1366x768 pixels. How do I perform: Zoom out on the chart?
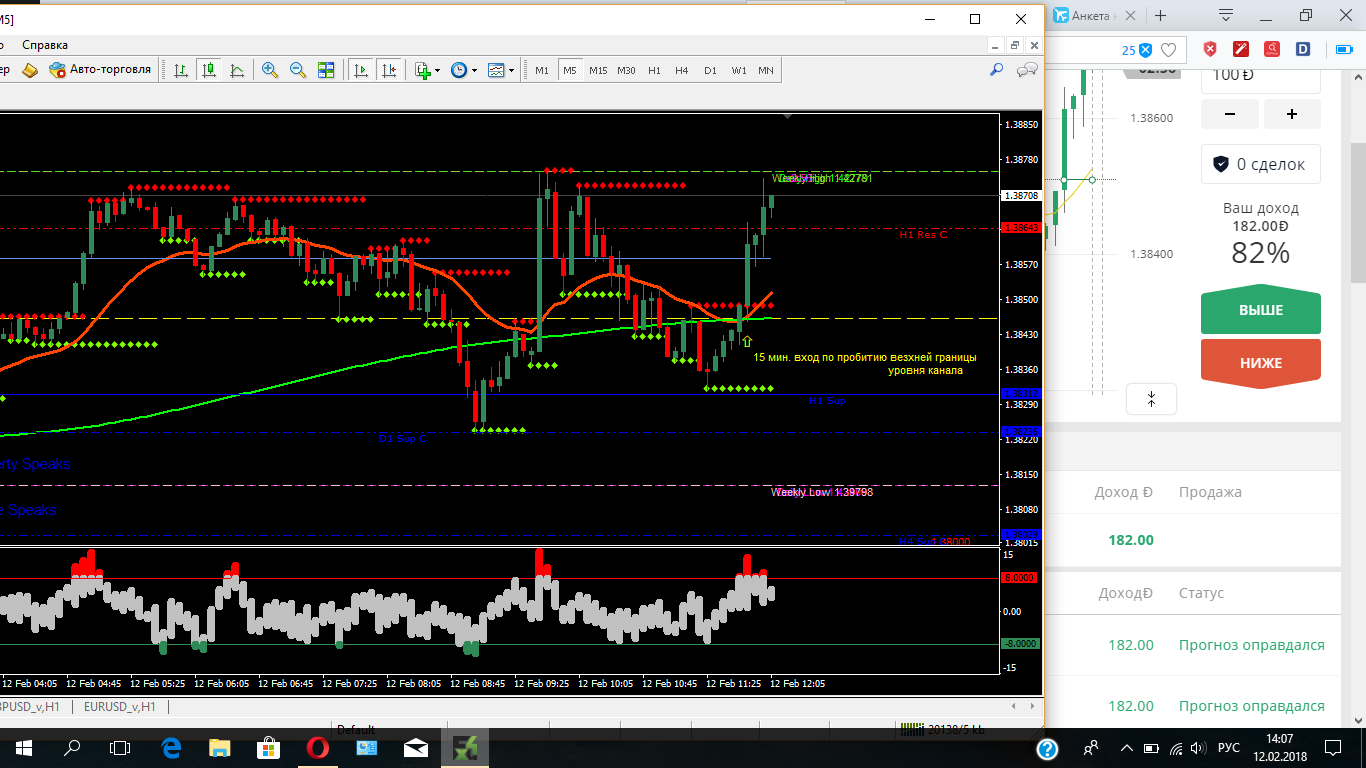(x=298, y=70)
